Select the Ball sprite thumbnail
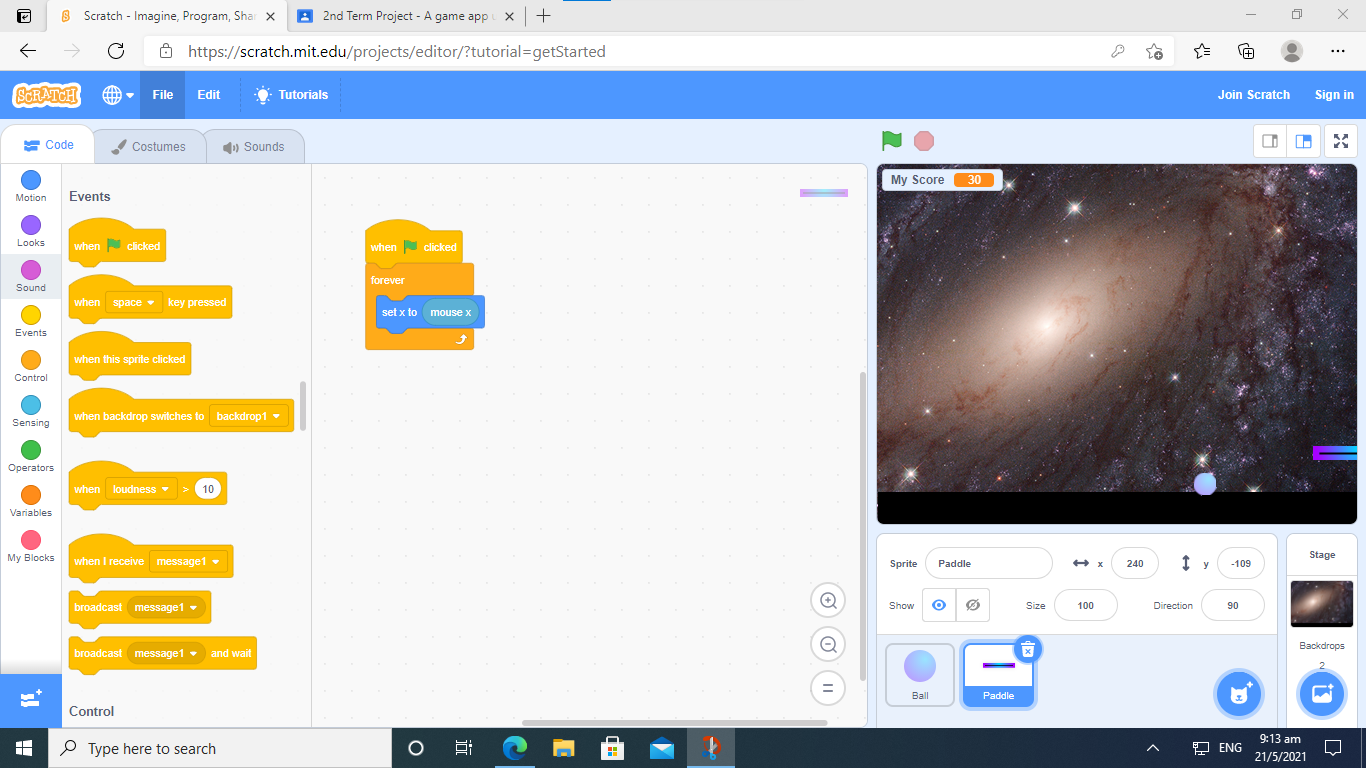The width and height of the screenshot is (1366, 768). (x=920, y=675)
